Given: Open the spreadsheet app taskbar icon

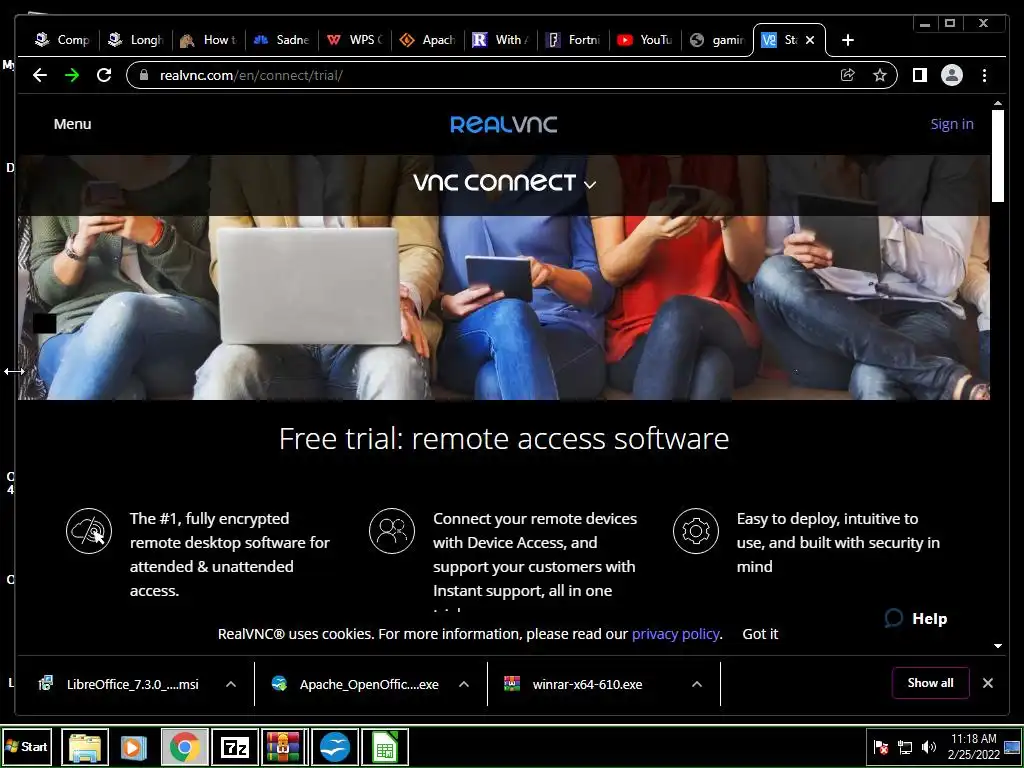Looking at the screenshot, I should pyautogui.click(x=385, y=747).
